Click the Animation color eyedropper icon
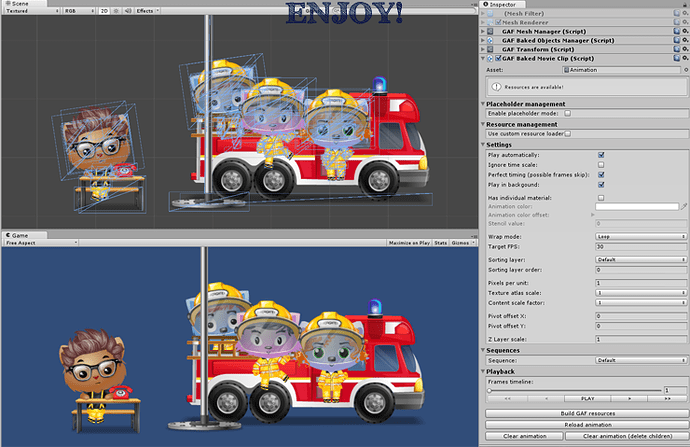Image resolution: width=690 pixels, height=447 pixels. [684, 206]
